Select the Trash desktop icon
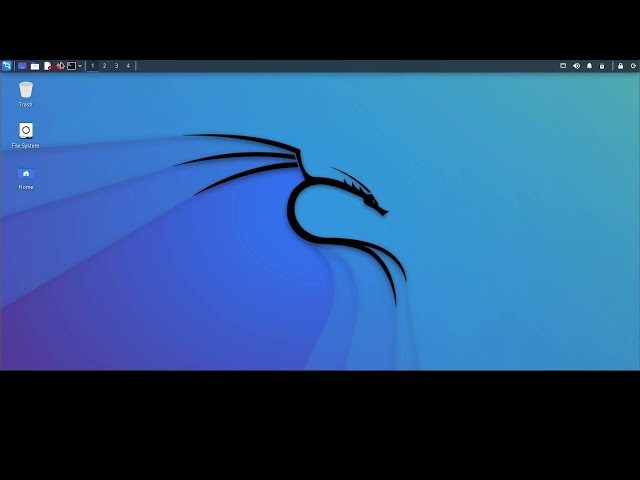Screen dimensions: 640x480 coord(26,94)
